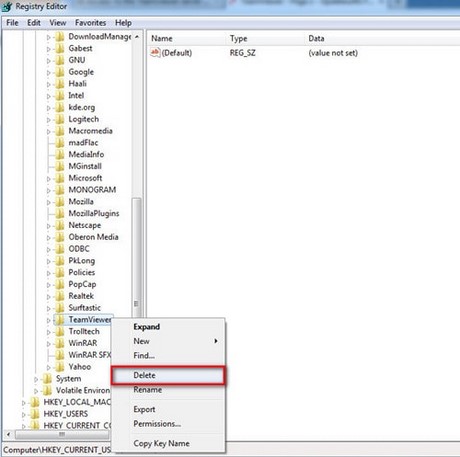Expand the HKEY_LOCAL_MACHINE hive

(x=23, y=403)
